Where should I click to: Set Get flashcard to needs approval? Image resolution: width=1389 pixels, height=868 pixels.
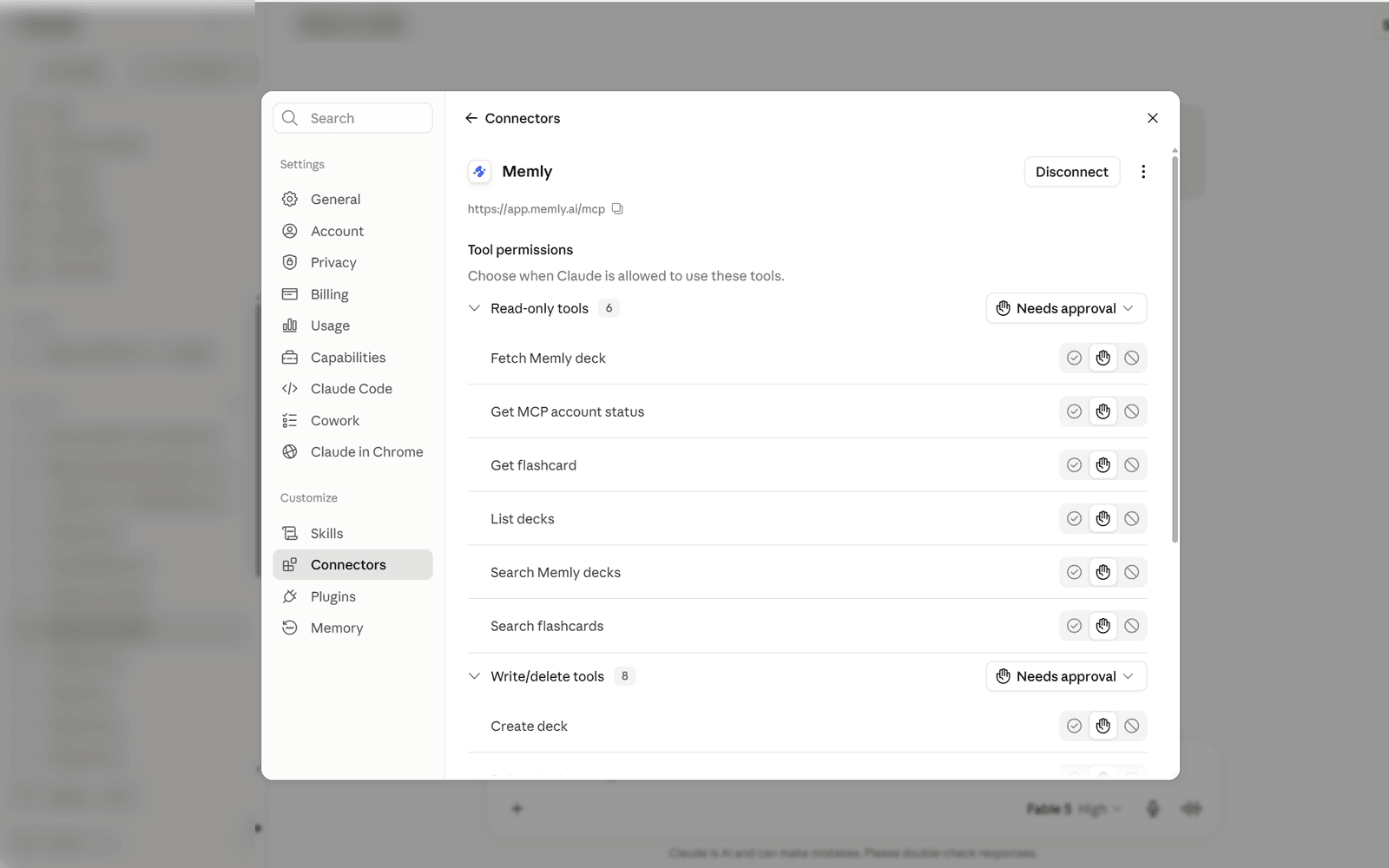(1103, 465)
